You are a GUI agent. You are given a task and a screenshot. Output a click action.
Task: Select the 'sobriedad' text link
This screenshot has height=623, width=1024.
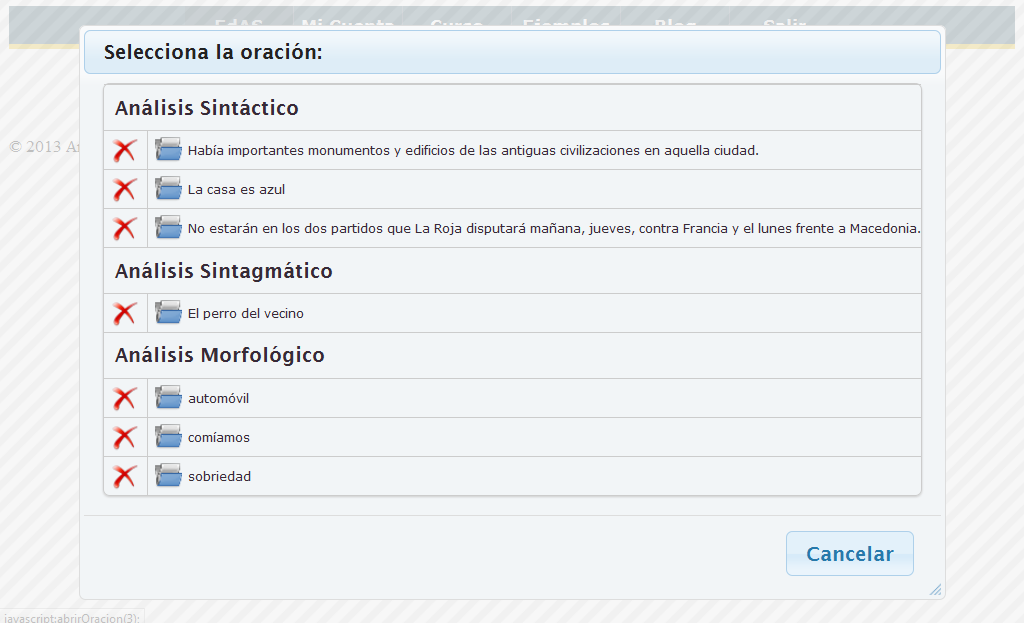[x=219, y=477]
